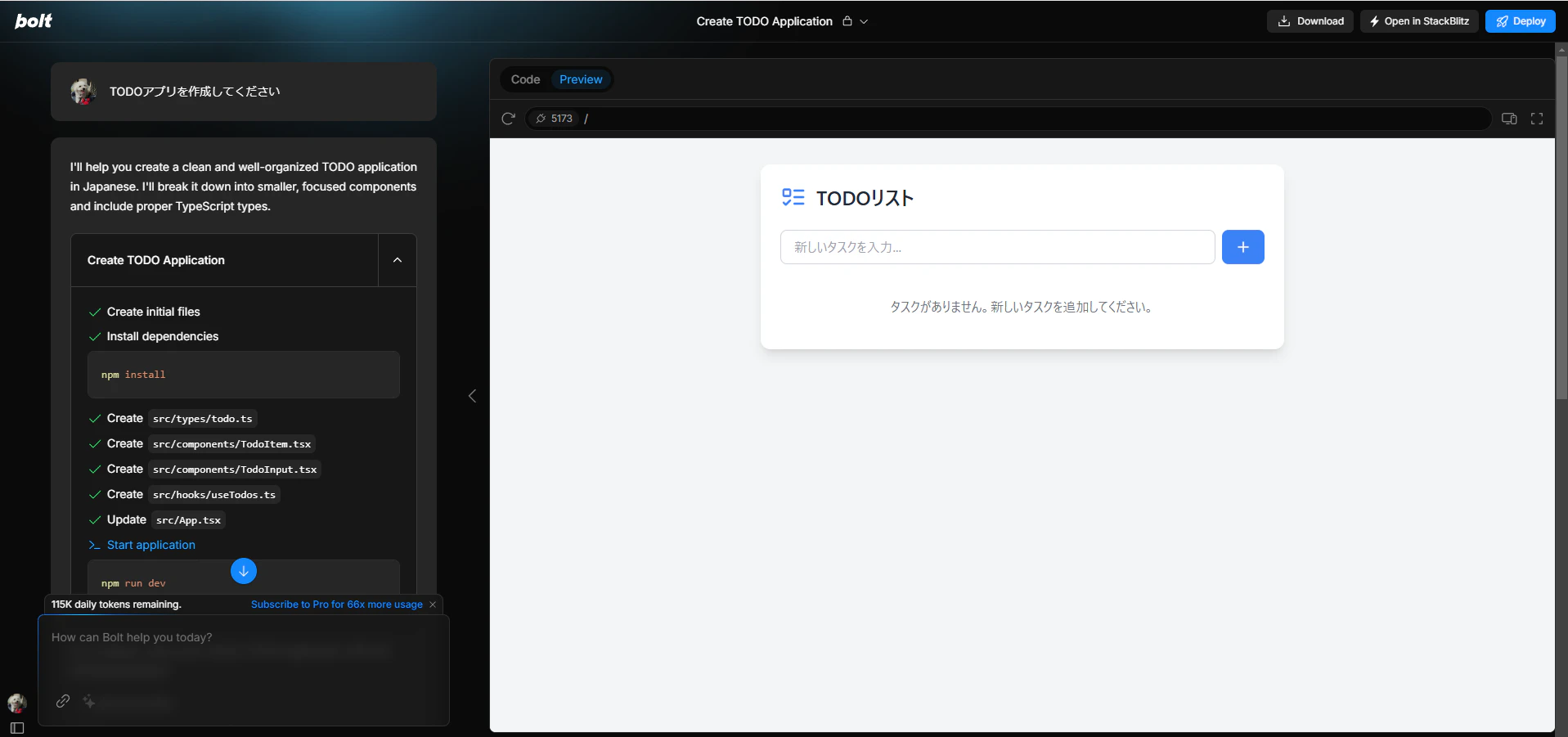The image size is (1568, 737).
Task: Reload the preview with refresh icon
Action: coord(508,119)
